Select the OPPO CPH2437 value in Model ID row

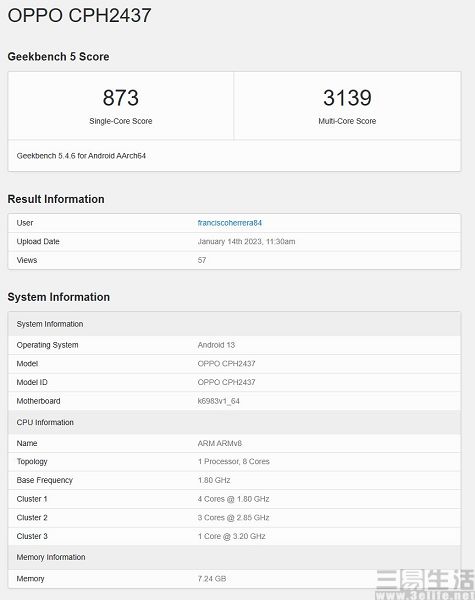226,382
